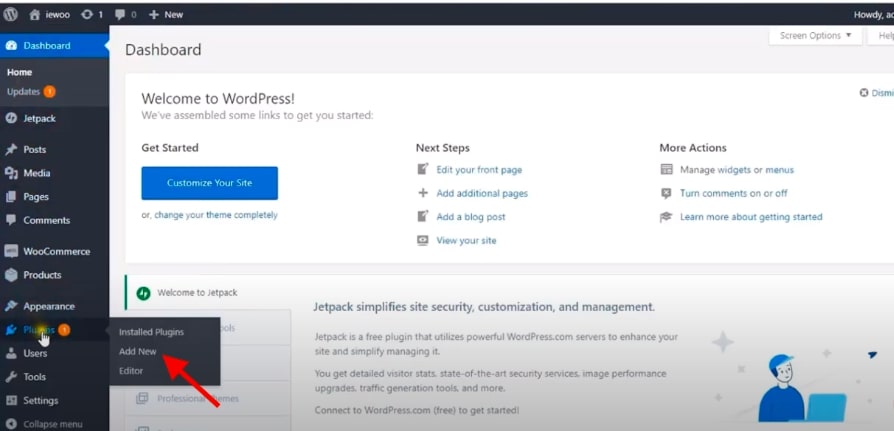
Task: Open the Dashboard menu item
Action: point(54,46)
